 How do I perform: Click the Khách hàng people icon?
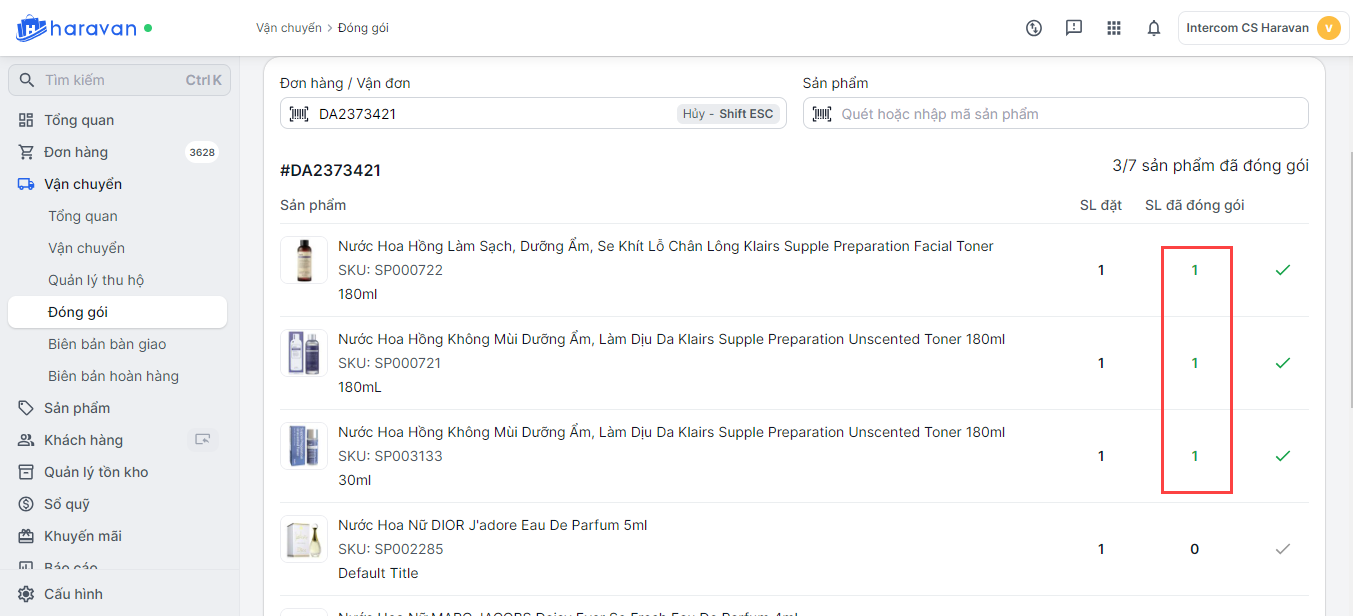pyautogui.click(x=26, y=440)
